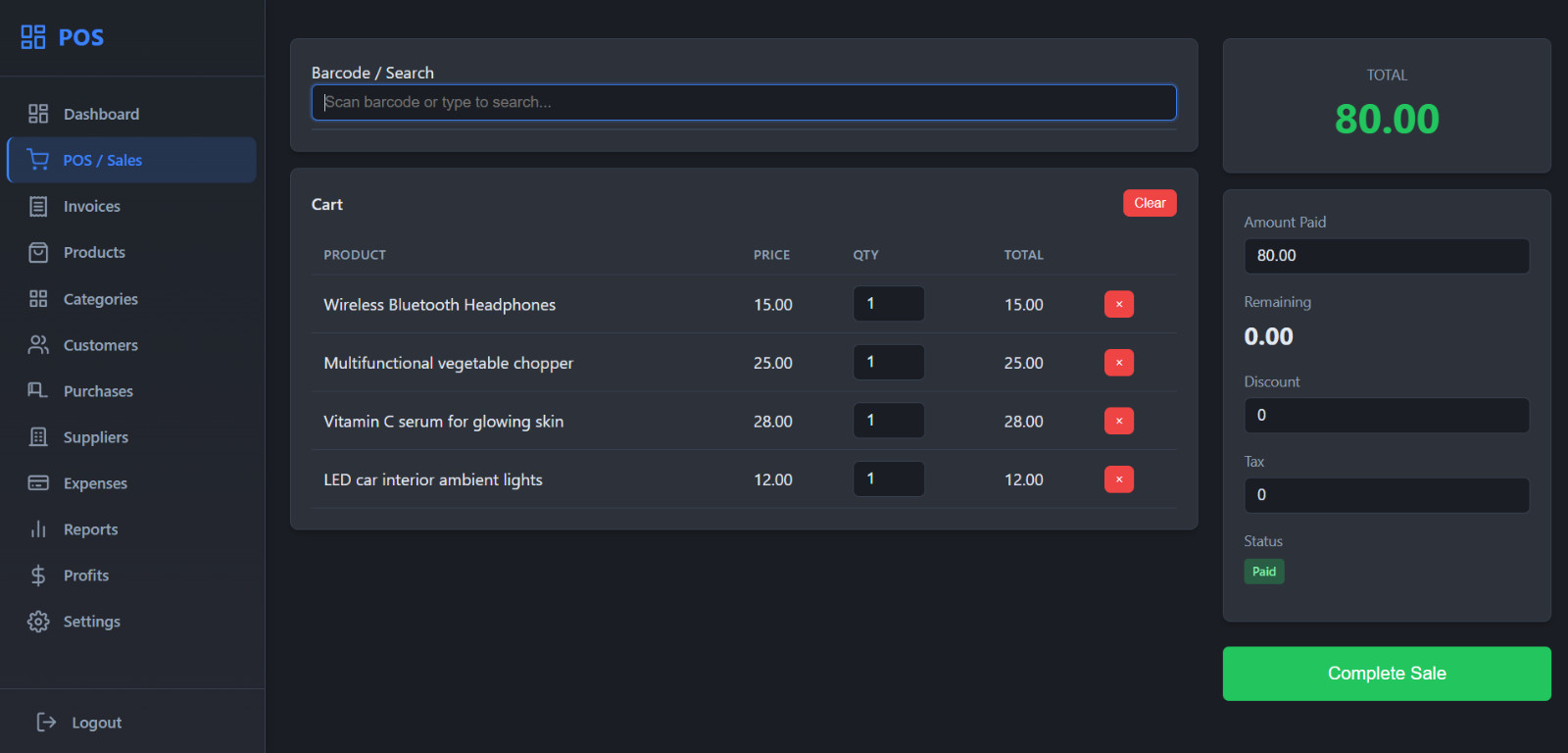Click the Multifunctional vegetable chopper product name
1568x753 pixels.
(x=448, y=363)
